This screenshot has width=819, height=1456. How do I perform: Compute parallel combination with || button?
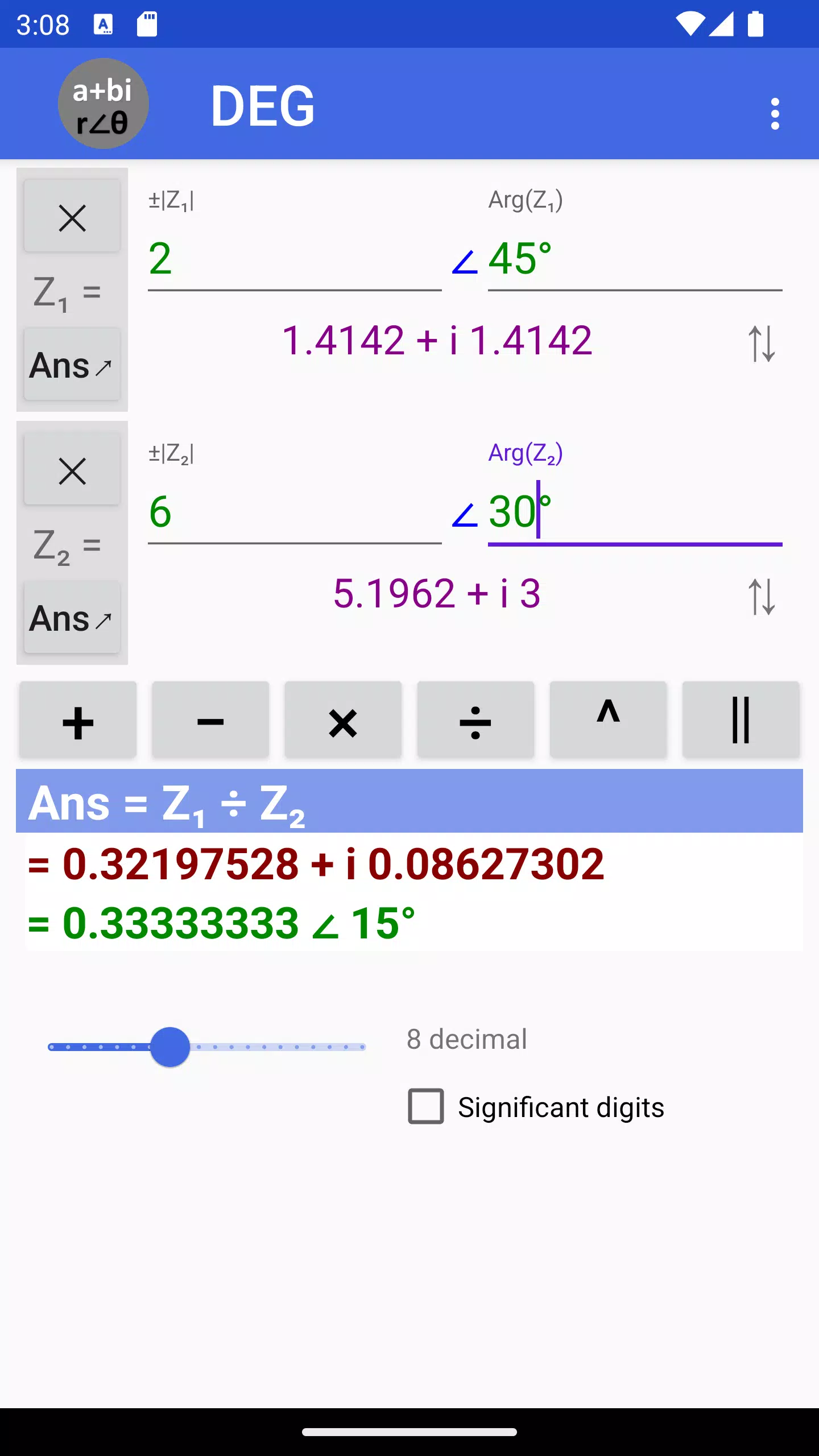click(x=741, y=721)
